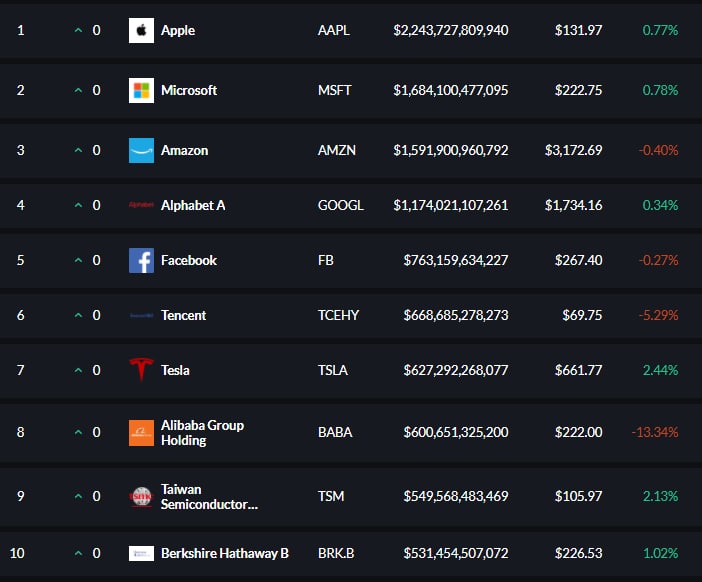This screenshot has width=702, height=582.
Task: Click the 2.44% Tesla daily change
Action: pos(661,371)
